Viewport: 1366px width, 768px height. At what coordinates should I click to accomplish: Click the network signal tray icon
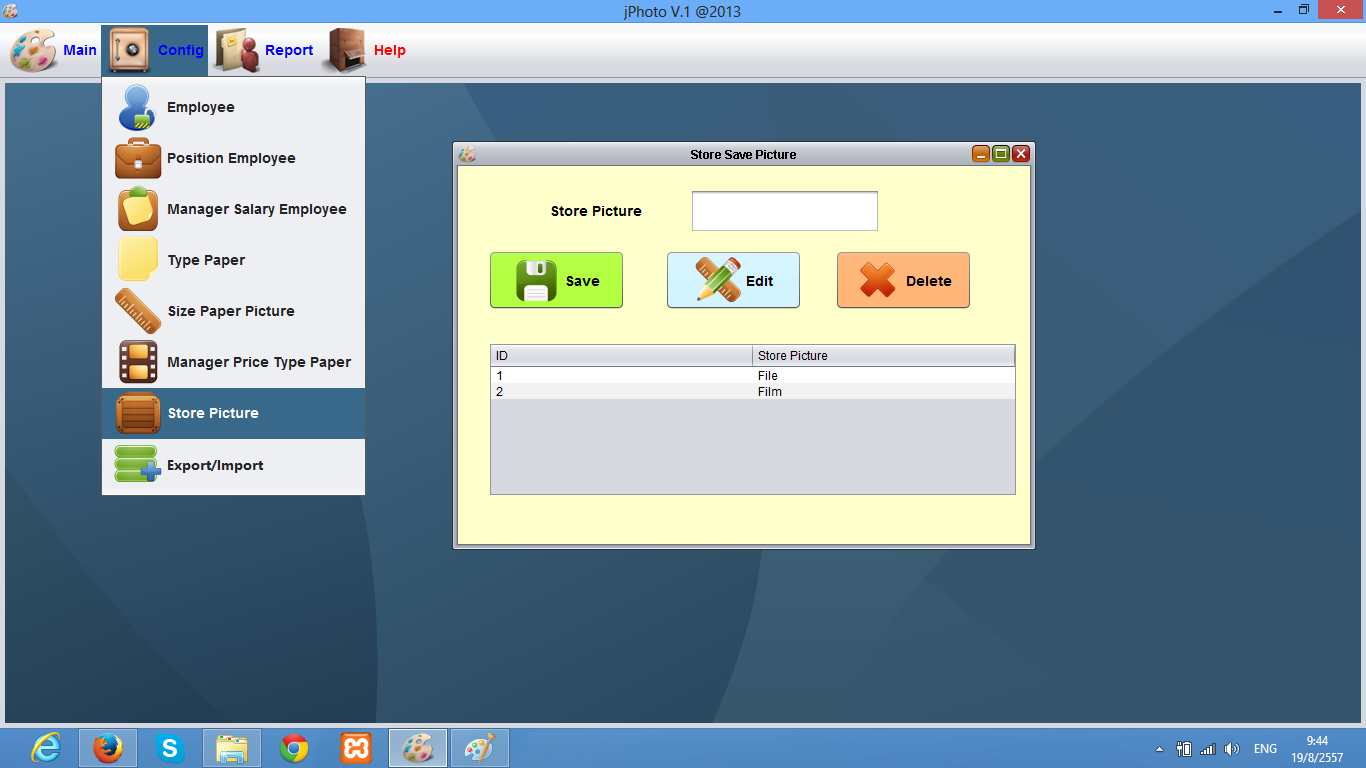[x=1208, y=749]
